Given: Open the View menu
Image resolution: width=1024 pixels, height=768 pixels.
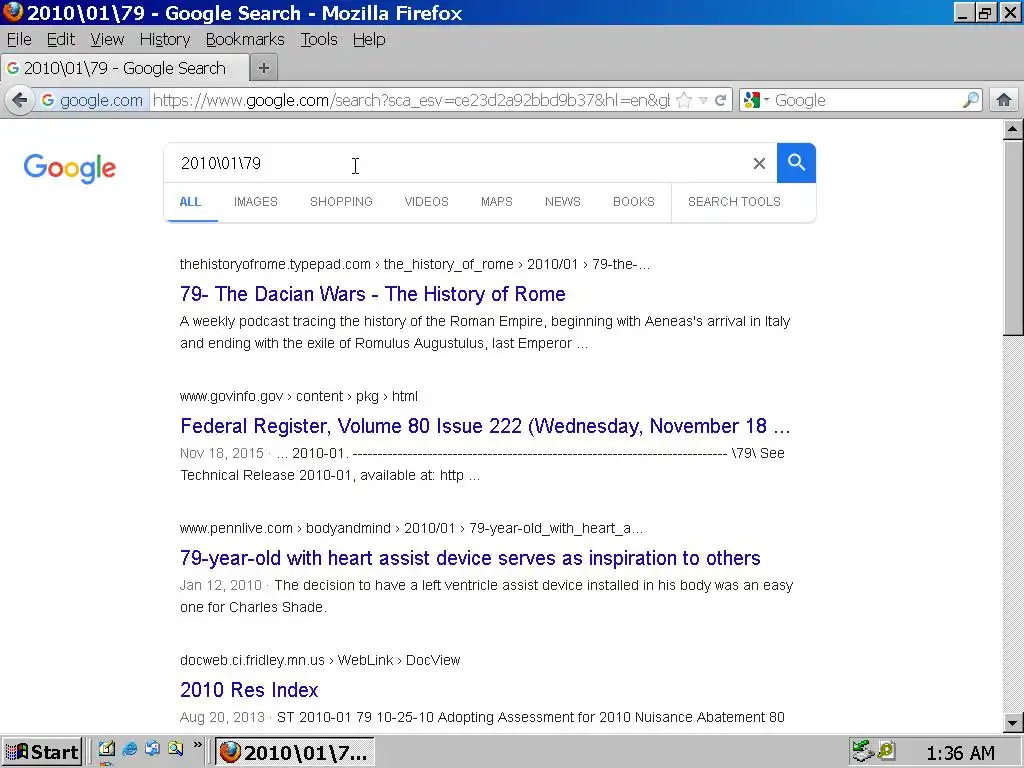Looking at the screenshot, I should [x=107, y=40].
